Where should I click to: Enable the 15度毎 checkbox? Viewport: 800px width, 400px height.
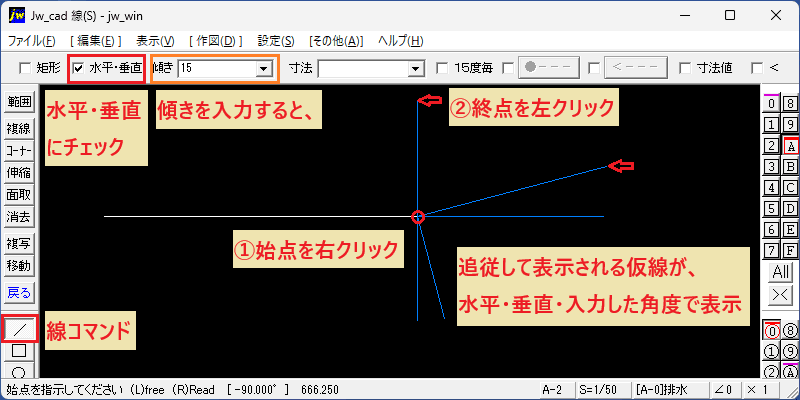click(443, 68)
